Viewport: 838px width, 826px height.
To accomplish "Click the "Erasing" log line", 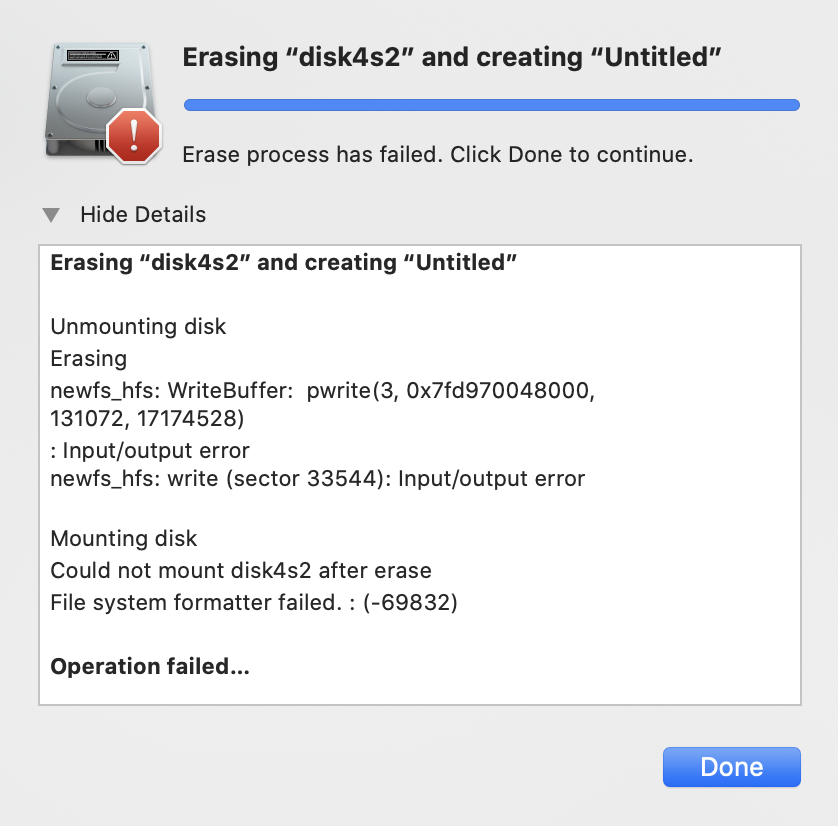I will [x=89, y=359].
